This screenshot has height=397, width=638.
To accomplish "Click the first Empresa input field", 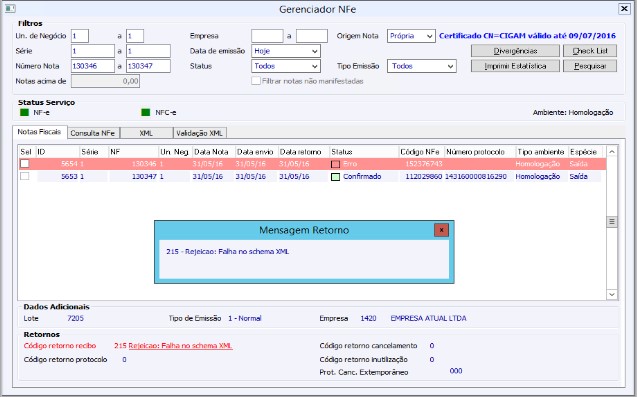I will pos(267,36).
